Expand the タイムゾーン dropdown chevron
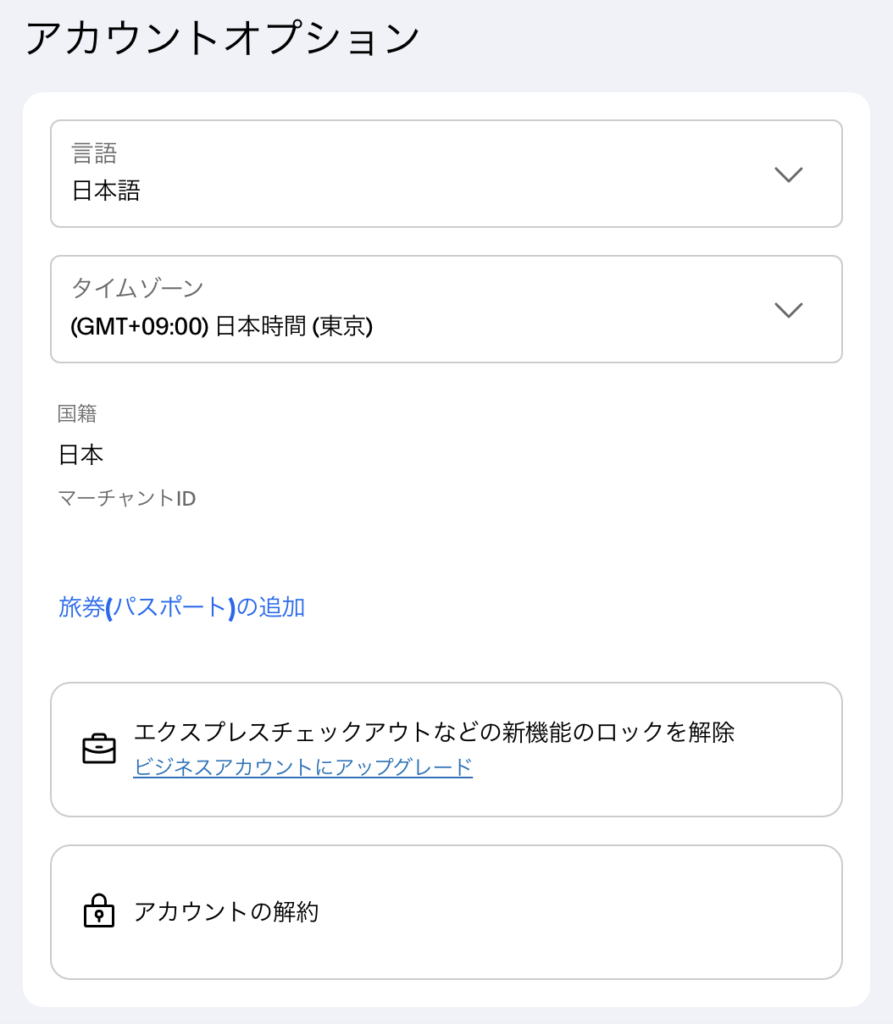 click(789, 309)
